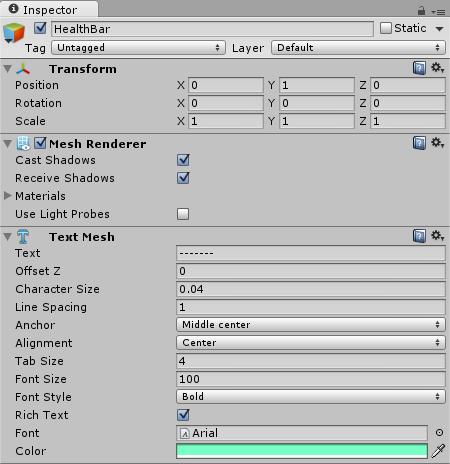This screenshot has width=450, height=464.
Task: Open Text Mesh gear settings
Action: click(437, 236)
